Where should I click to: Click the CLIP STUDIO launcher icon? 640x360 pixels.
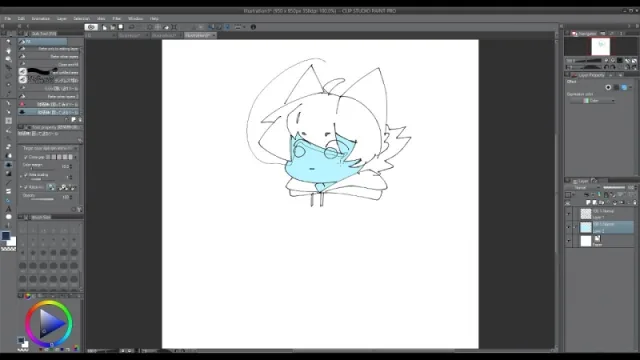click(x=91, y=27)
